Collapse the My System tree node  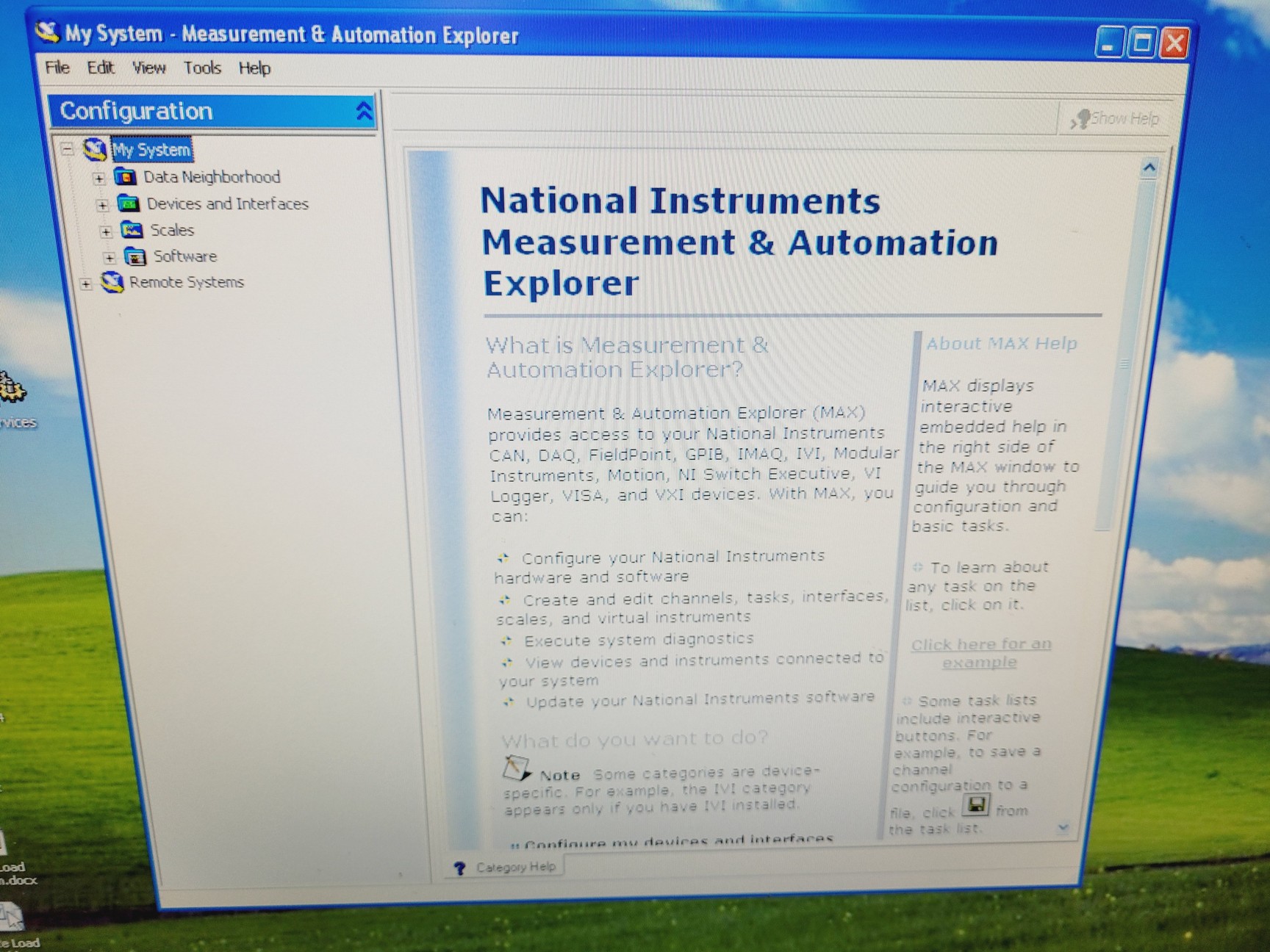coord(68,149)
